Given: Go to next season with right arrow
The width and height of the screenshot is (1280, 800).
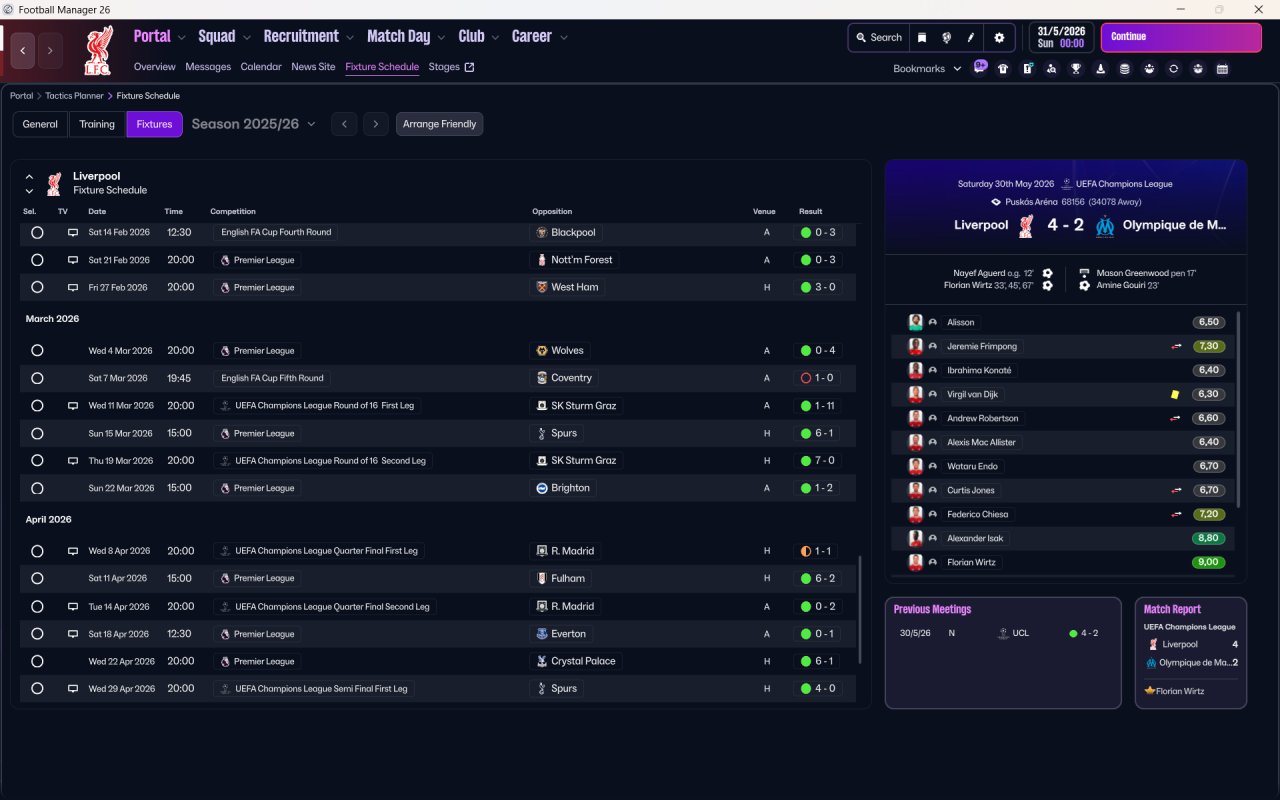Looking at the screenshot, I should 375,124.
